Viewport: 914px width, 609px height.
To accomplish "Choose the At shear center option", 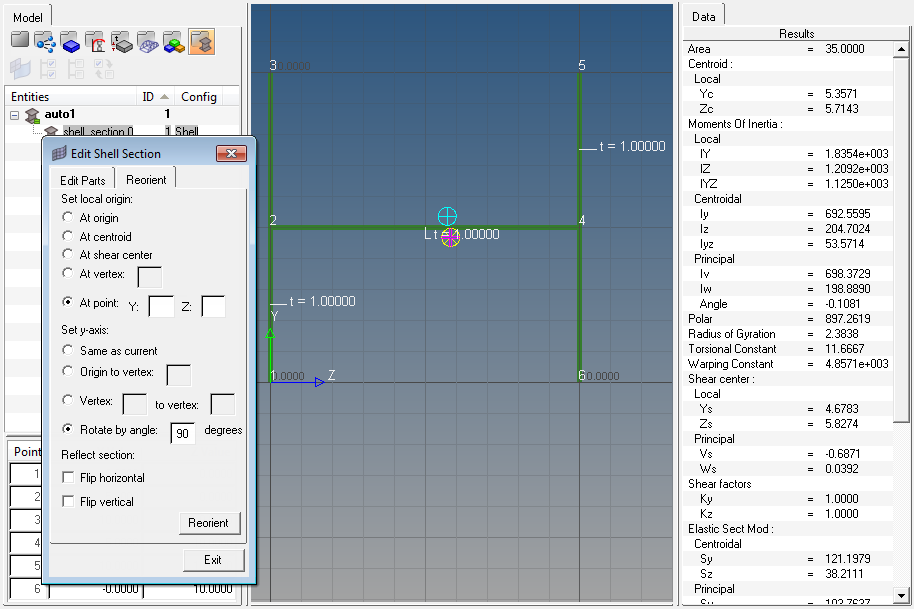I will [x=67, y=255].
